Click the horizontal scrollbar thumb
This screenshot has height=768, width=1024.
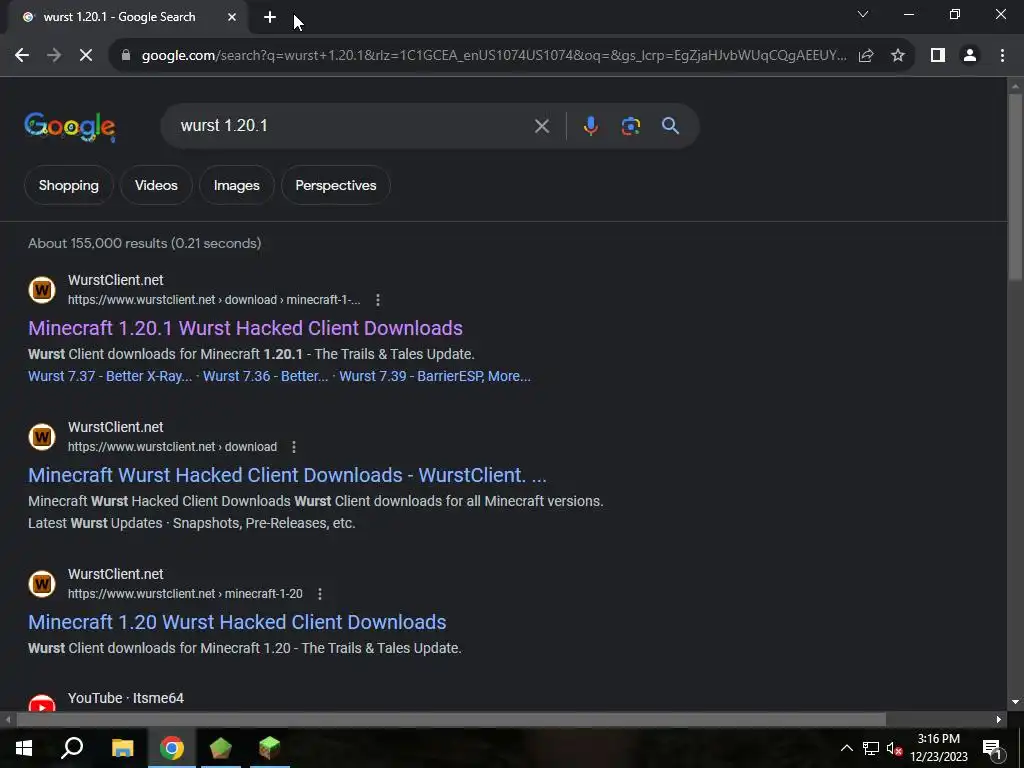[451, 720]
